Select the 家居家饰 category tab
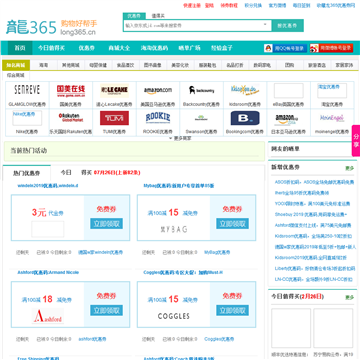 344,65
